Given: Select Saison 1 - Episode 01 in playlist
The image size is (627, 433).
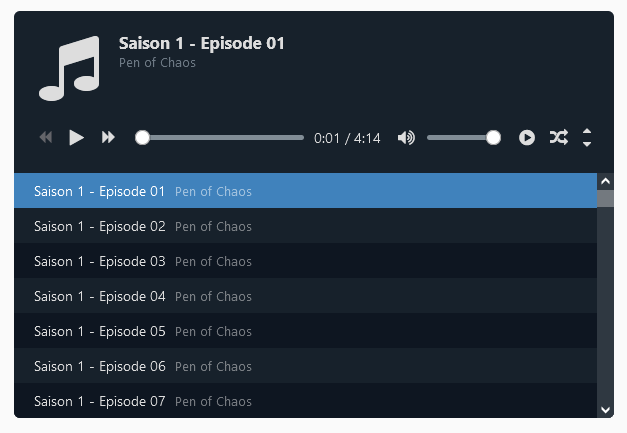Looking at the screenshot, I should point(306,191).
